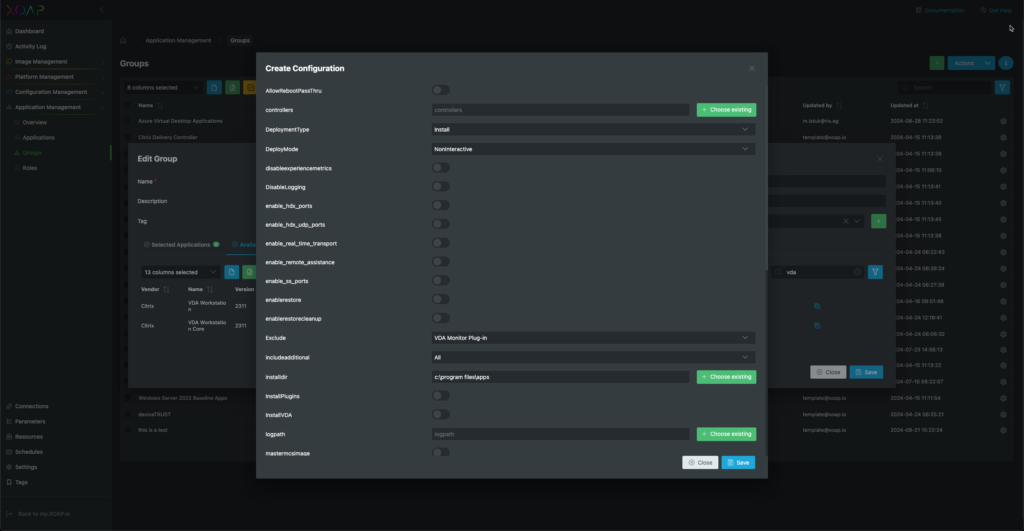Click the green file icon in Edit Group table
The image size is (1024, 531).
tap(249, 272)
